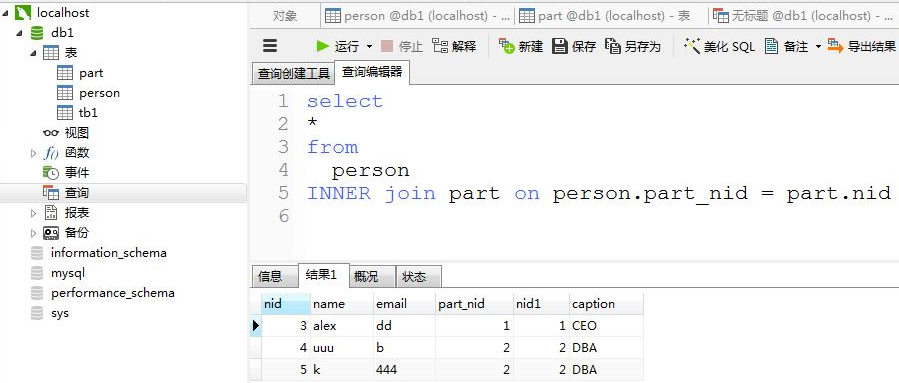Click the 备份 backup icon
This screenshot has height=383, width=899.
(x=51, y=233)
